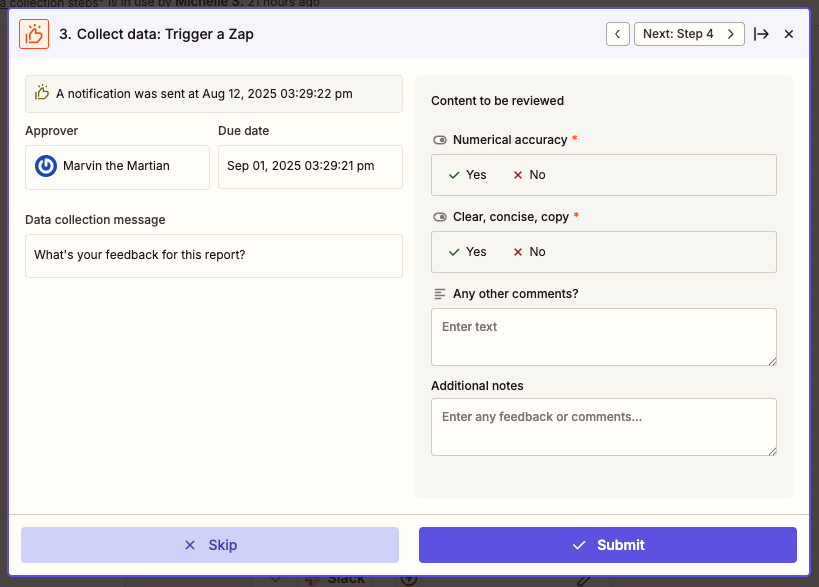
Task: Click the Additional notes text area
Action: pos(603,427)
